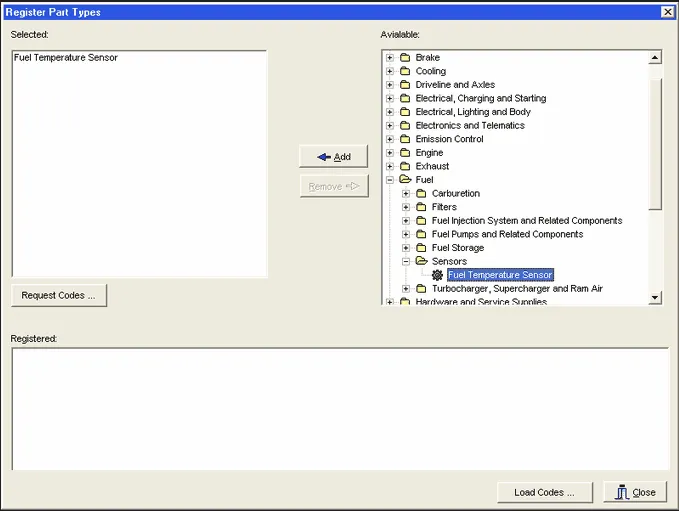Open the Request Codes dialog
Screen dimensions: 679x511
59,295
